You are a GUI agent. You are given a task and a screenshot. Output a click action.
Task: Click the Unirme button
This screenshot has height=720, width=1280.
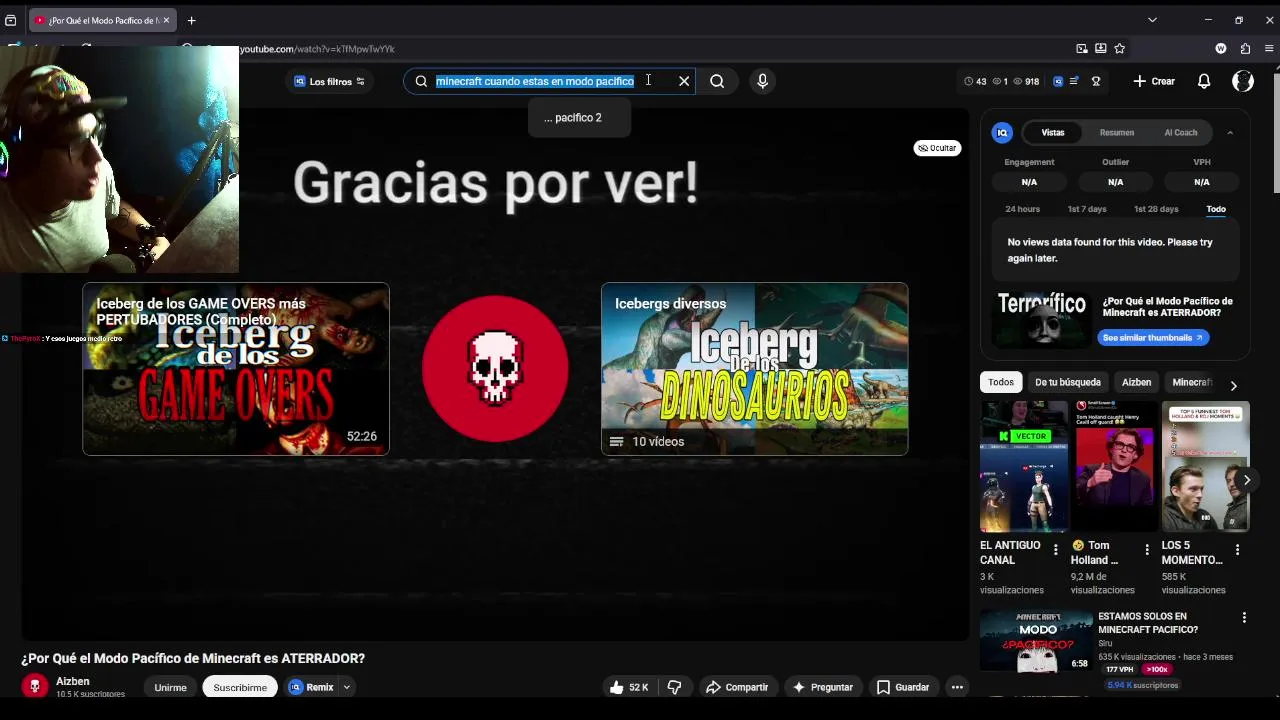click(x=170, y=687)
